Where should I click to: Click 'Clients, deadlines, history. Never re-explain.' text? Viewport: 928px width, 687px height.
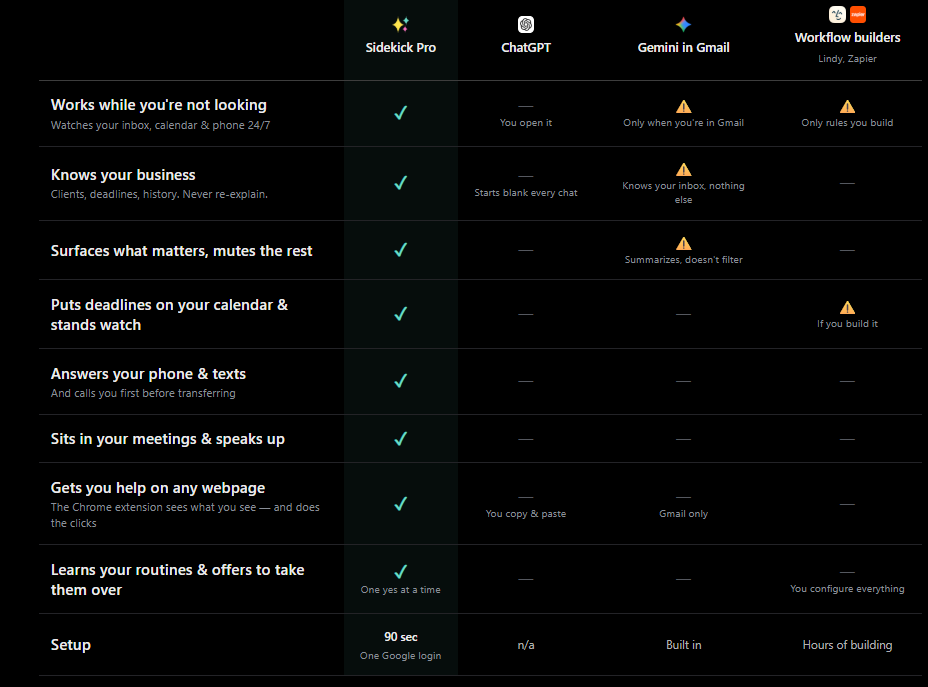pyautogui.click(x=159, y=194)
